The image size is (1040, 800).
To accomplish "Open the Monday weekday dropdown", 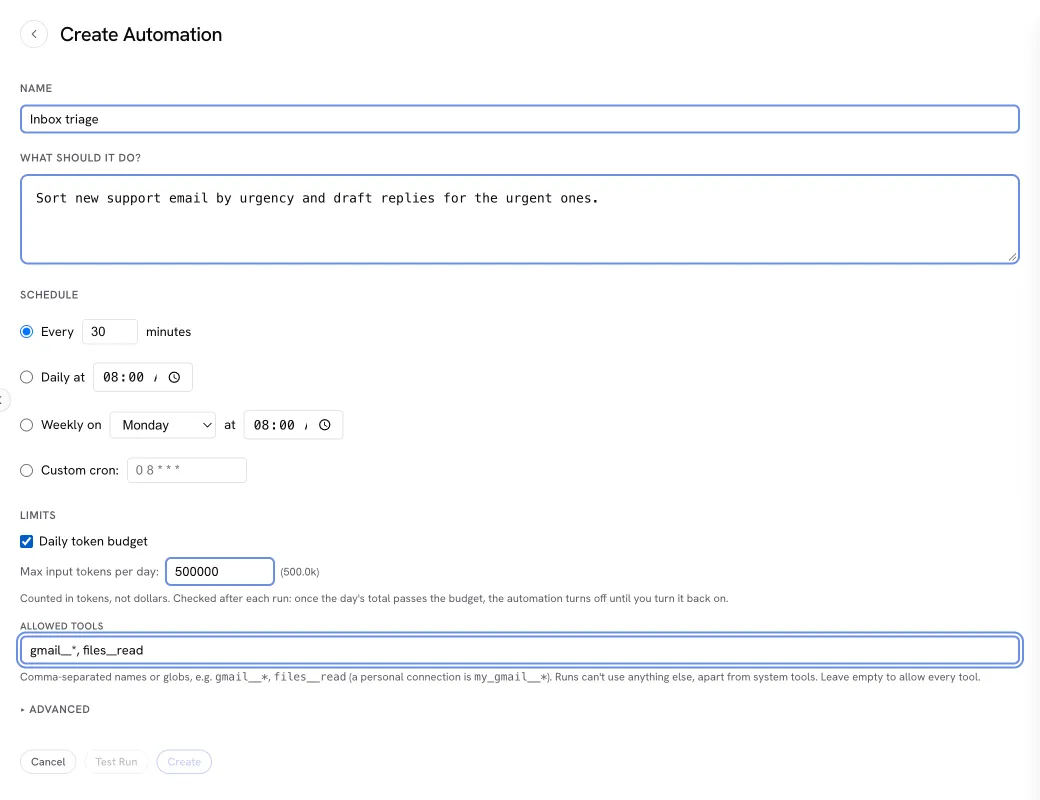I will 162,425.
